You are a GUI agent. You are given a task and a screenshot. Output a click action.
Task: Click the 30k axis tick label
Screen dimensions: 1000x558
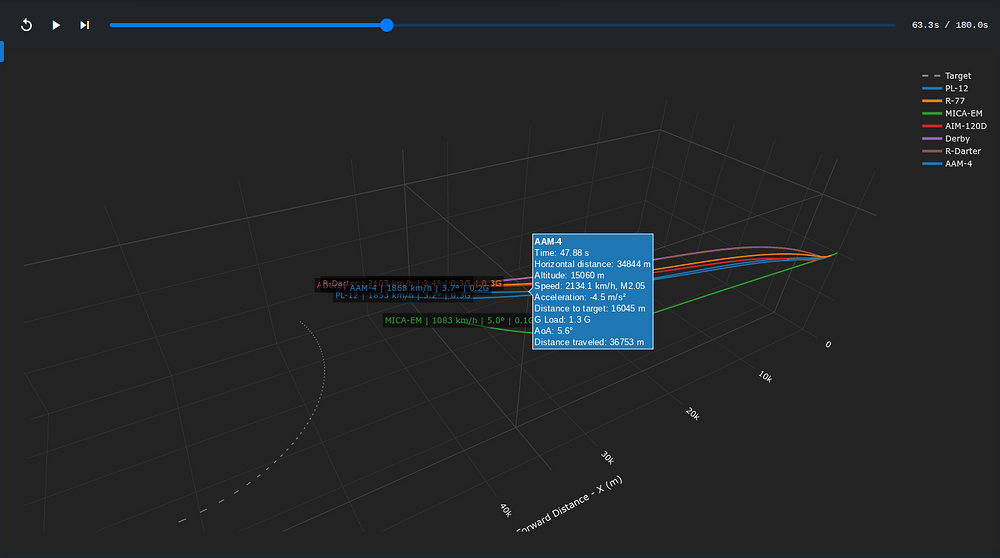(x=607, y=457)
